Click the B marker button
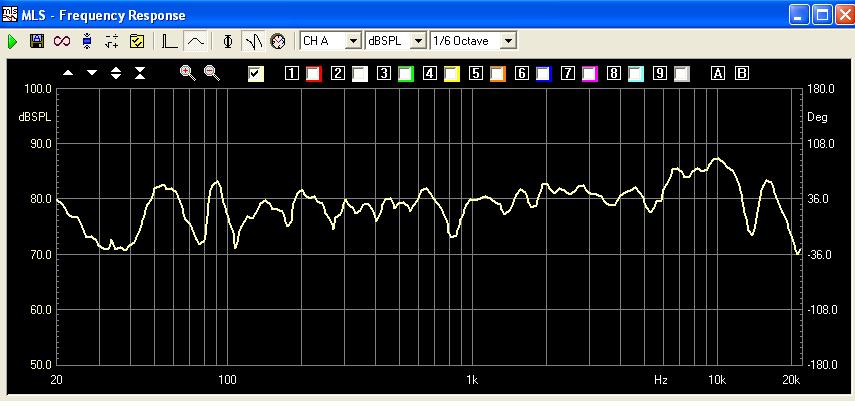This screenshot has height=406, width=855. tap(741, 73)
